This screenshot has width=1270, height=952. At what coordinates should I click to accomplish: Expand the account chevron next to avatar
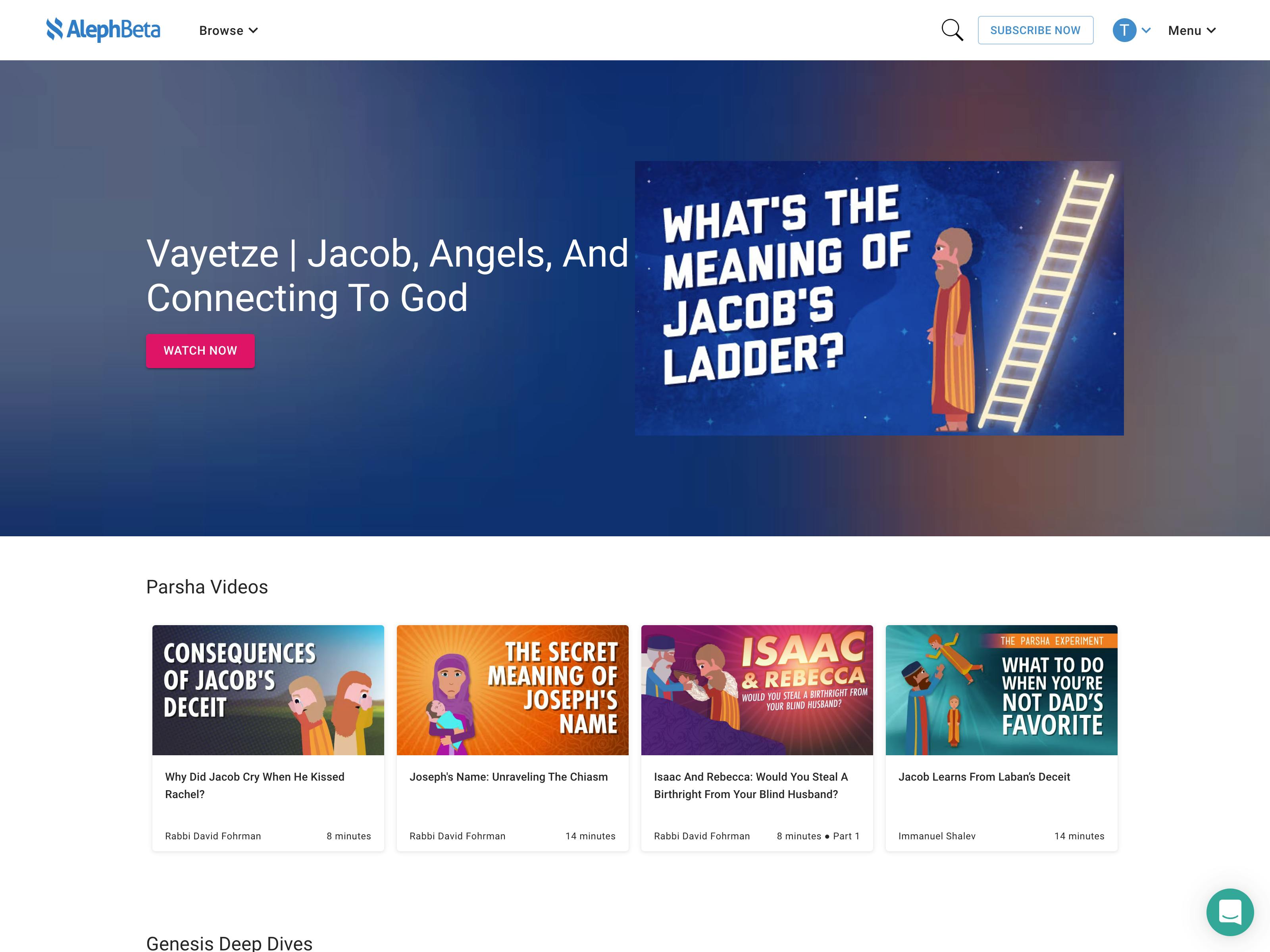1146,31
